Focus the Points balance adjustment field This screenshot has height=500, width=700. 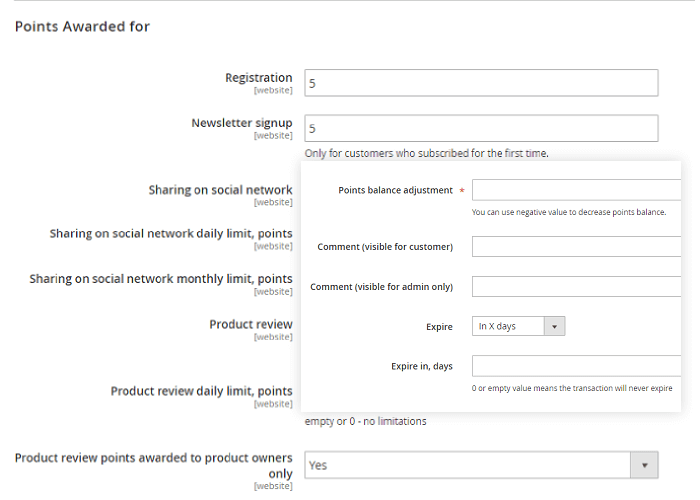click(576, 190)
